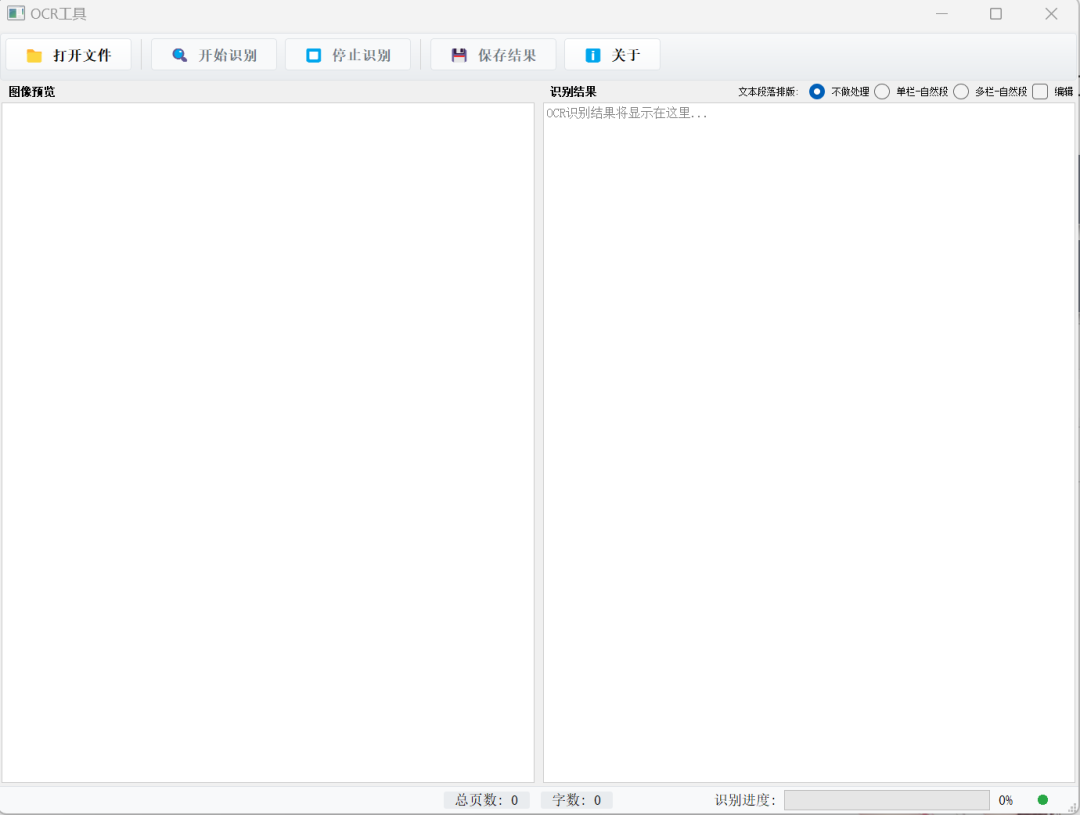
Task: Click the empty image preview panel
Action: tap(268, 440)
